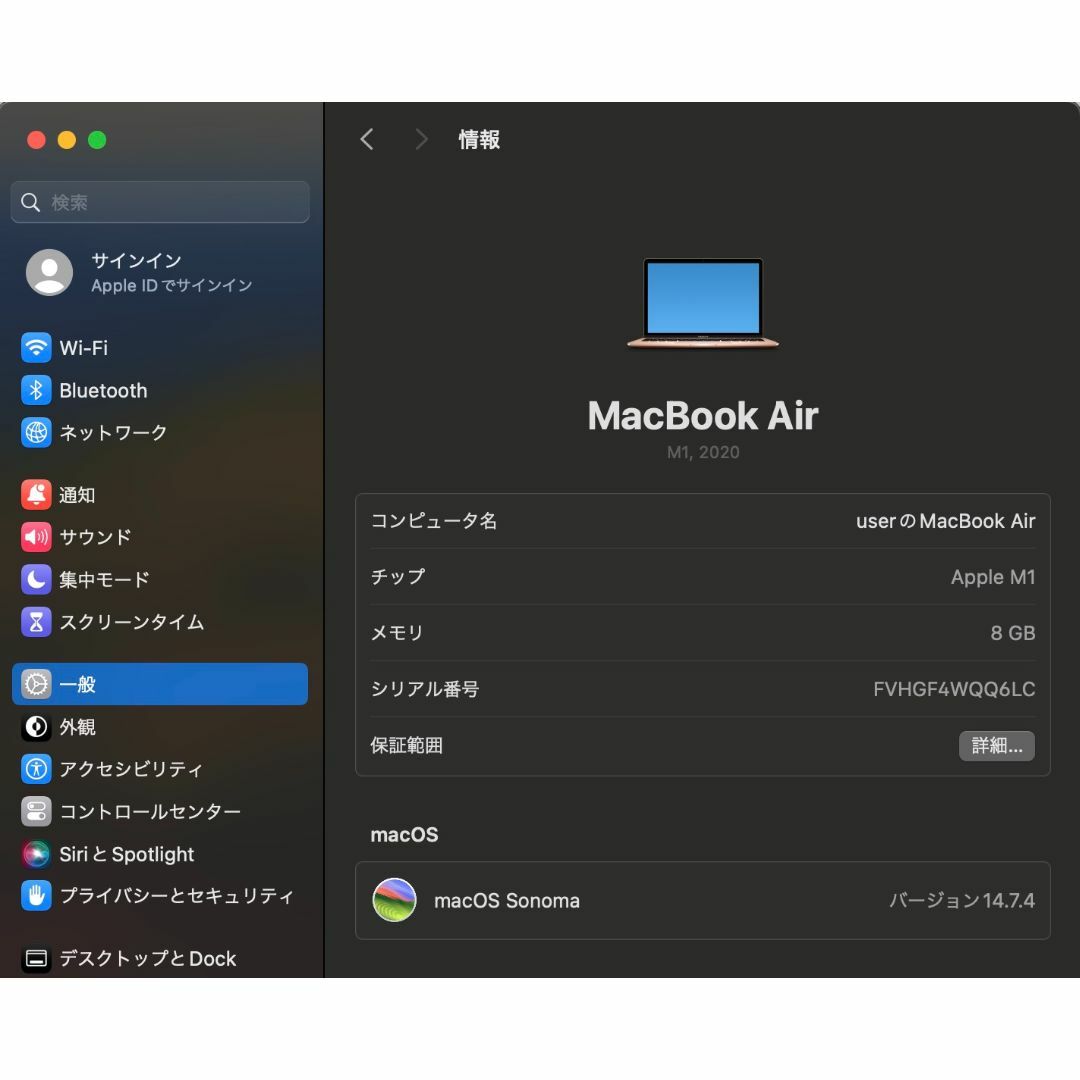This screenshot has height=1080, width=1080.
Task: Click the user avatar icon
Action: click(50, 273)
